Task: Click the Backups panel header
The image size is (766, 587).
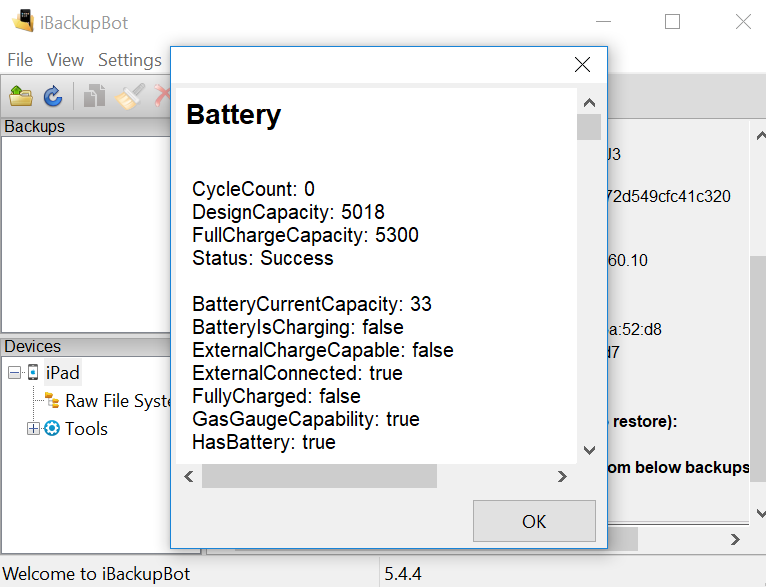Action: tap(85, 126)
